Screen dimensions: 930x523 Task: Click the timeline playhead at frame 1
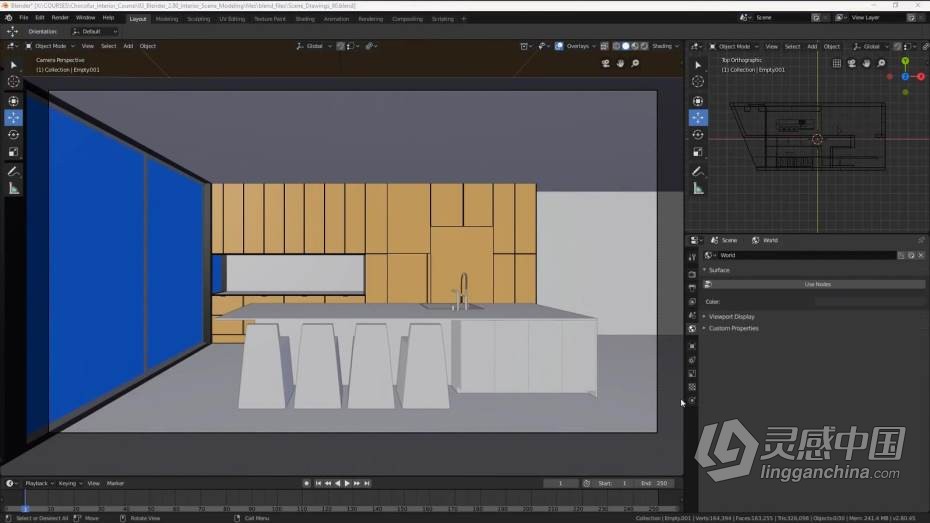click(x=24, y=508)
